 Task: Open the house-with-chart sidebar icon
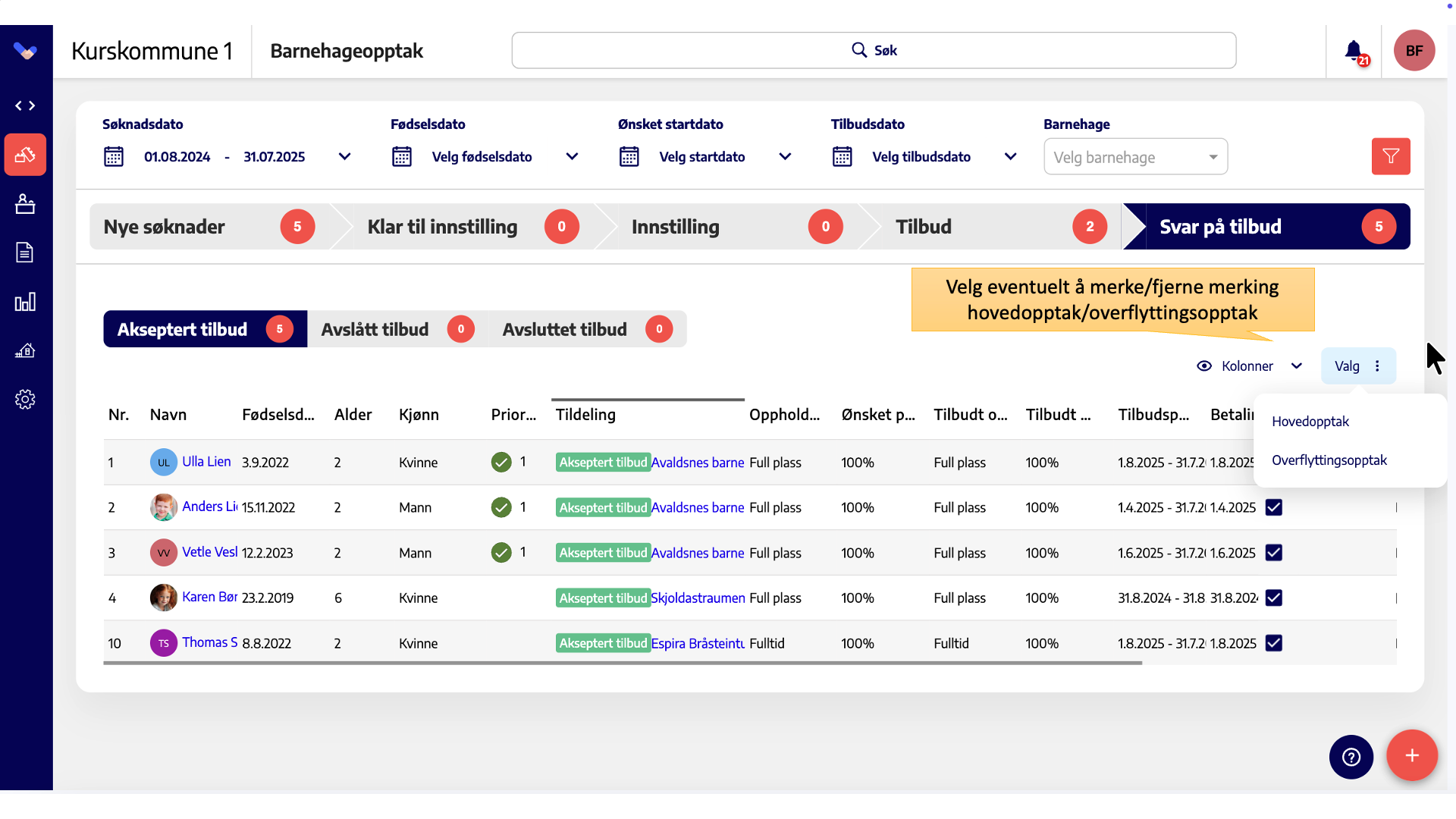tap(25, 350)
